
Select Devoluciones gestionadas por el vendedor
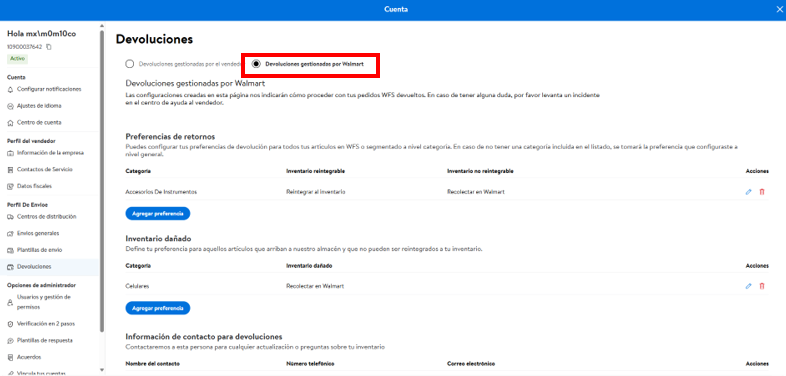[x=130, y=64]
